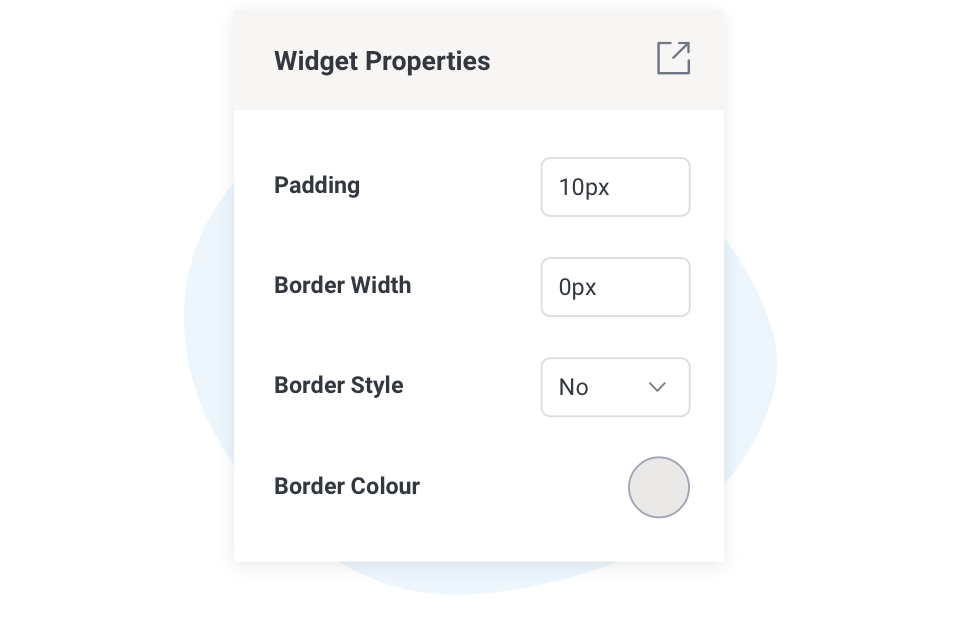The image size is (960, 640).
Task: Expand the Border Style chevron arrow
Action: pos(657,387)
